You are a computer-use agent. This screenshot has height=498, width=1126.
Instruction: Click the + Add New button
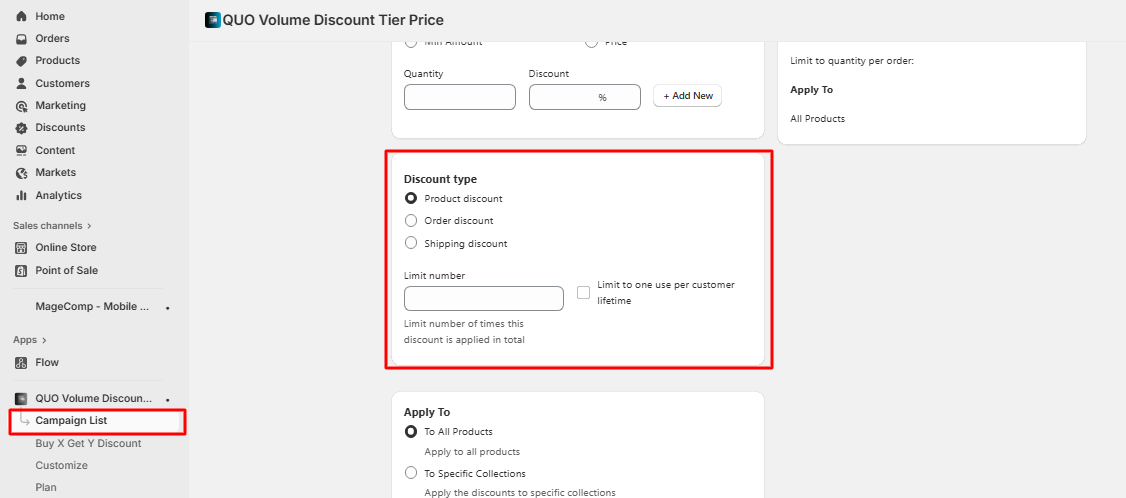688,96
